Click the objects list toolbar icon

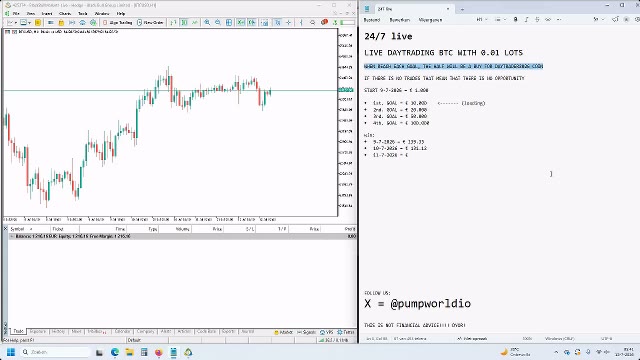click(278, 22)
